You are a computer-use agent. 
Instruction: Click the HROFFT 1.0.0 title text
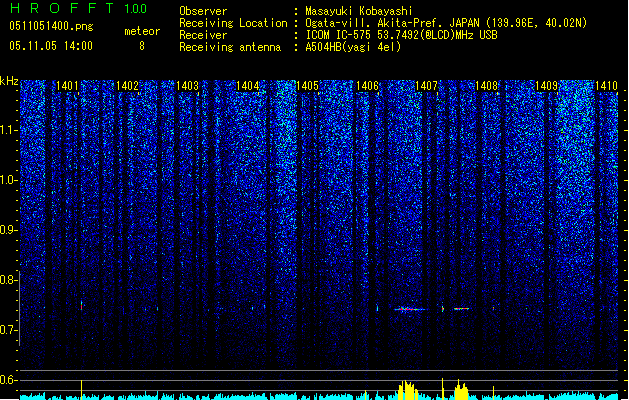79,8
